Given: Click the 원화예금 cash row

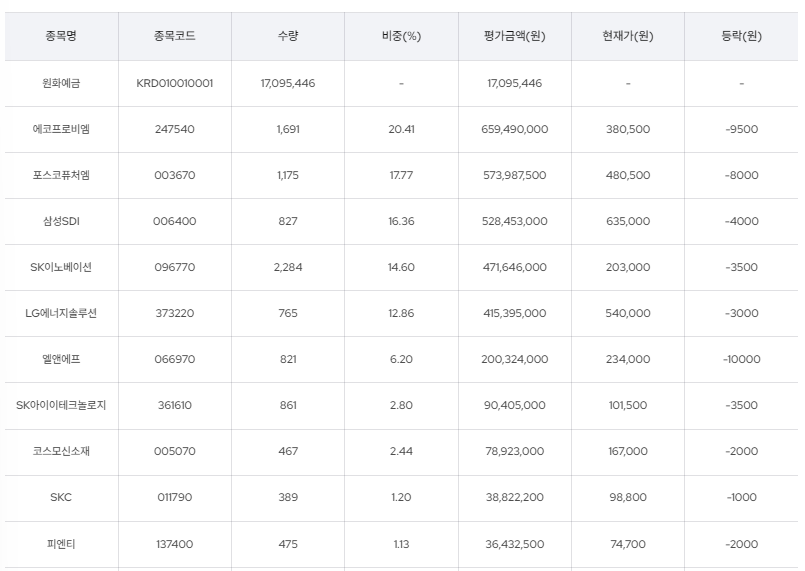Looking at the screenshot, I should (61, 83).
